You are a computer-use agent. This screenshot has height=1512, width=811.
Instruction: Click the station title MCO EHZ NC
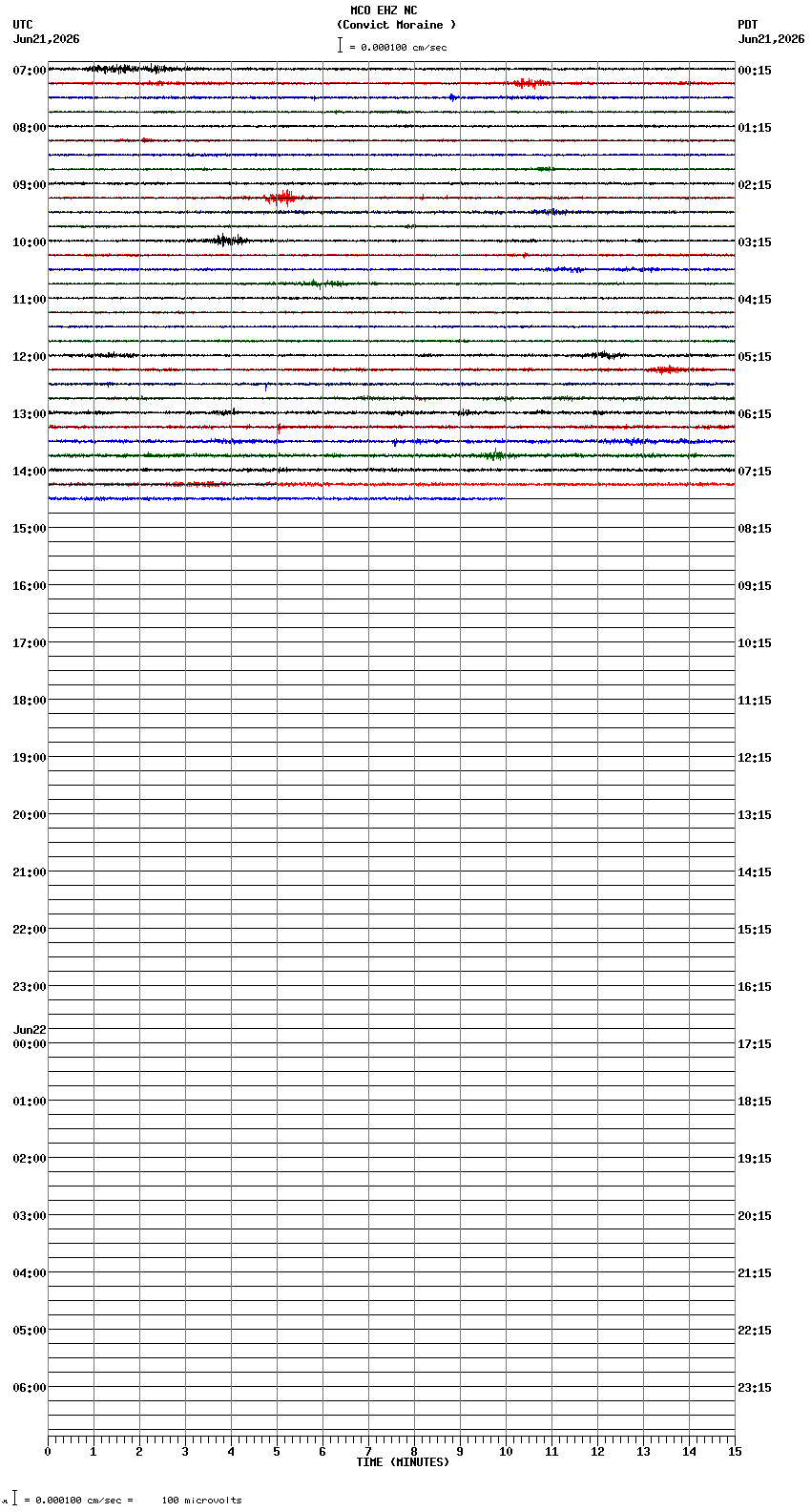(x=384, y=10)
